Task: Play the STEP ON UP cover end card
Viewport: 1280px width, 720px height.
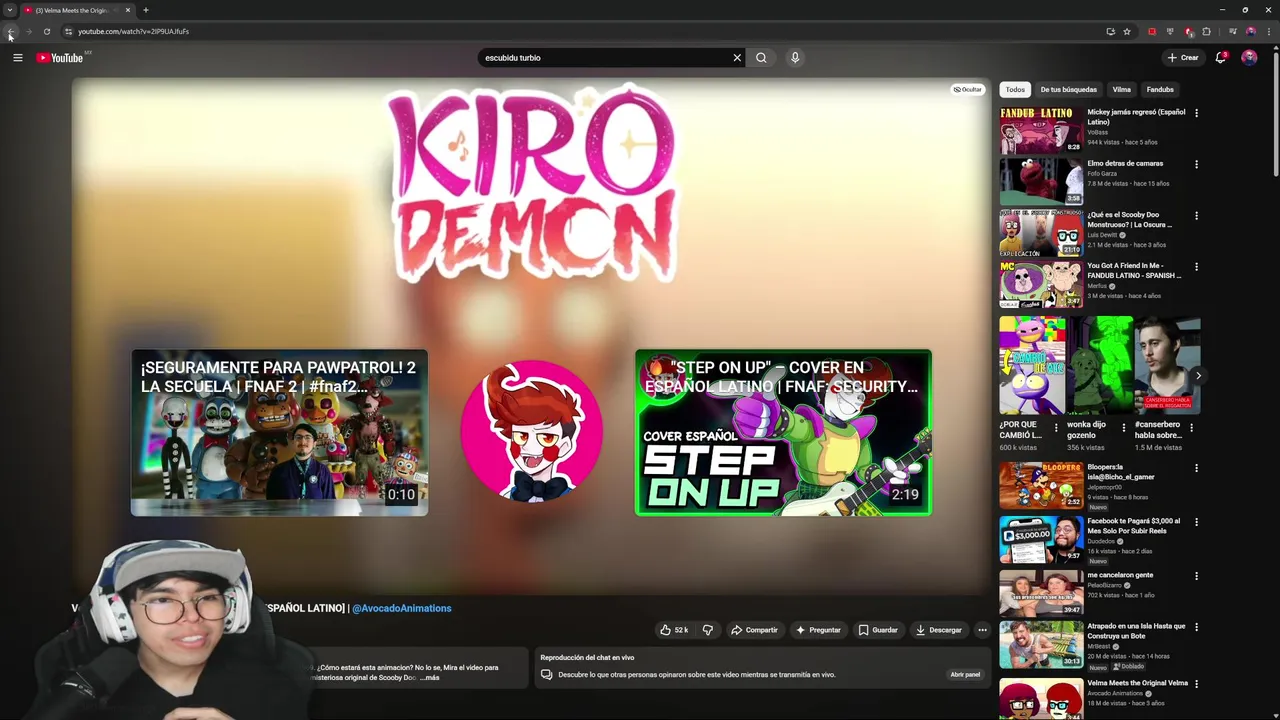Action: pyautogui.click(x=783, y=433)
